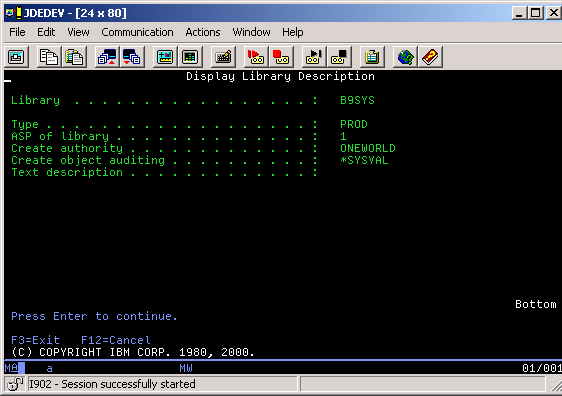562x396 pixels.
Task: Click the window resize grip corner
Action: pyautogui.click(x=556, y=386)
